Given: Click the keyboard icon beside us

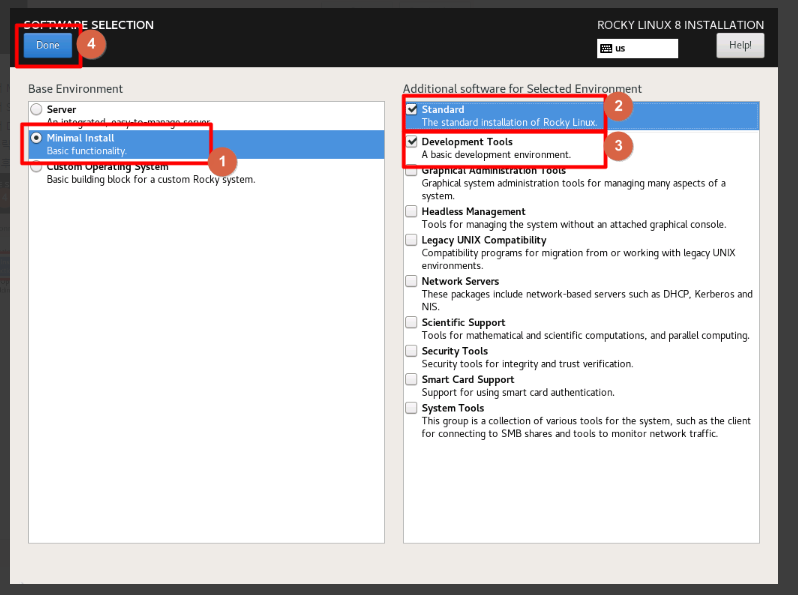Looking at the screenshot, I should point(606,48).
